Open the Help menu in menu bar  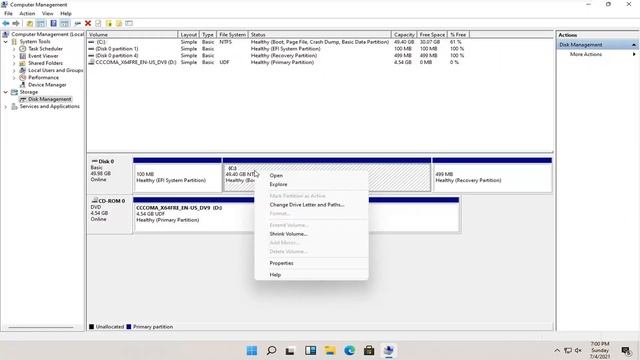(x=66, y=13)
